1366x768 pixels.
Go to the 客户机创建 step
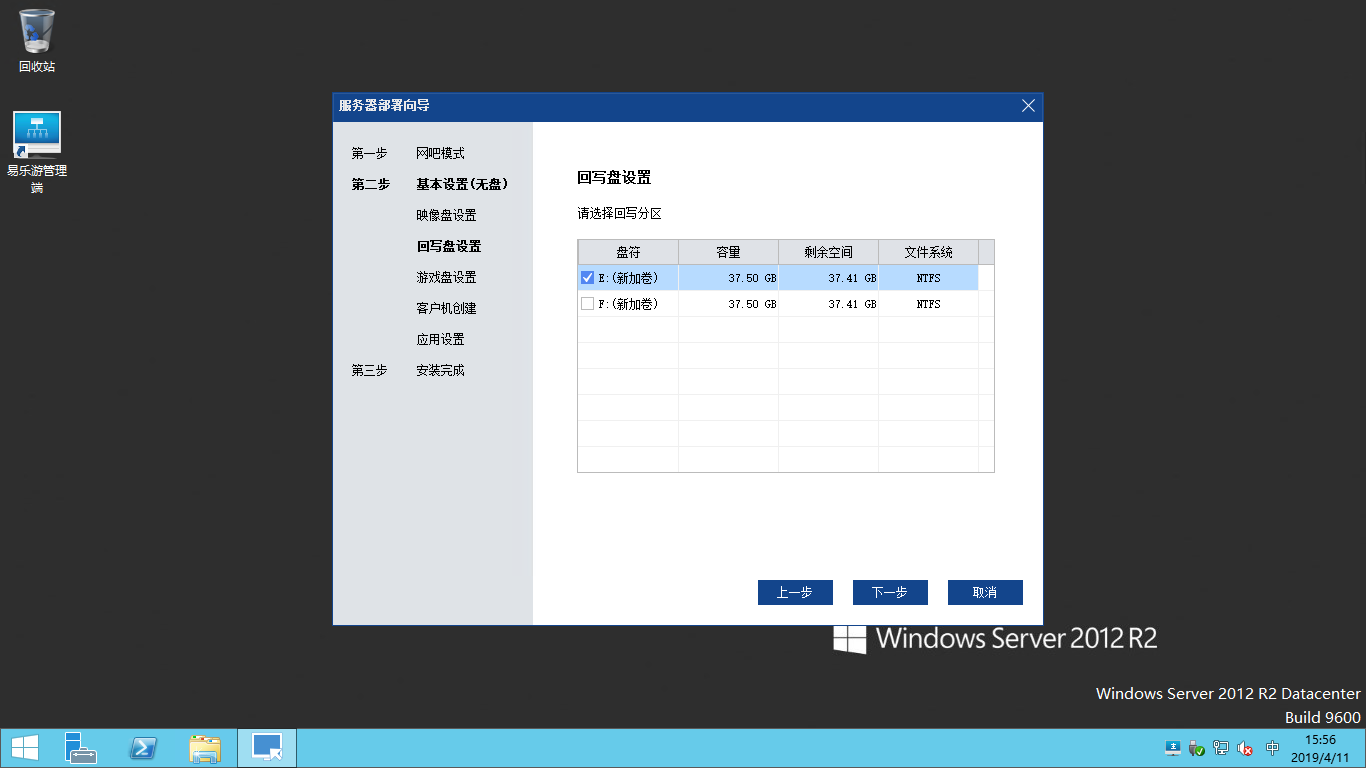(x=446, y=309)
